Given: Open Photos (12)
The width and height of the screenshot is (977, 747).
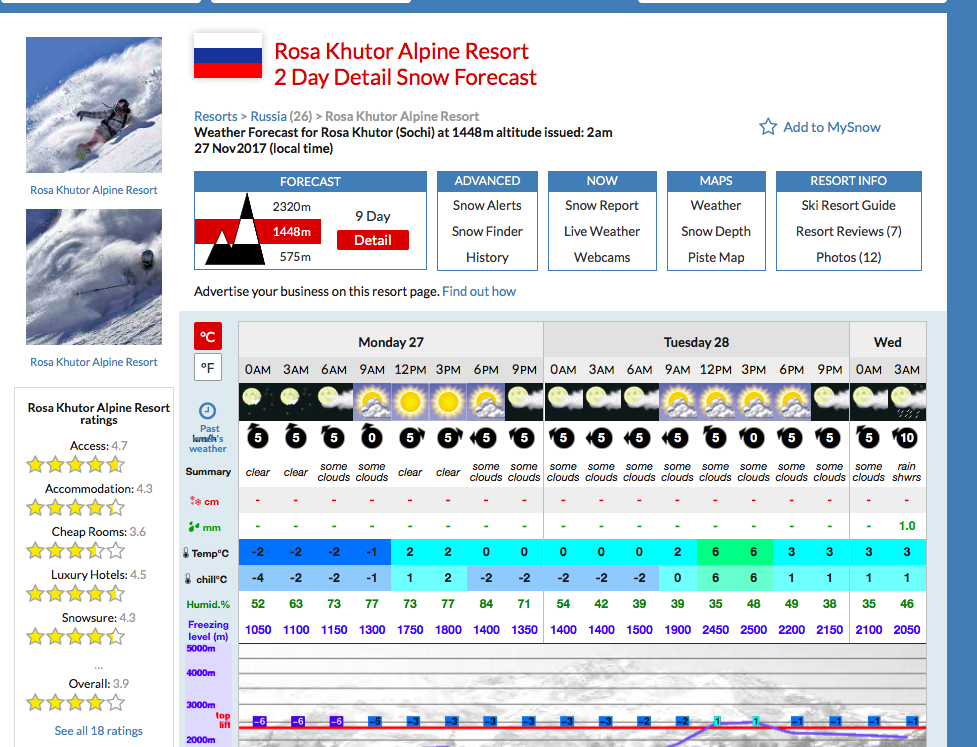Looking at the screenshot, I should [x=849, y=257].
